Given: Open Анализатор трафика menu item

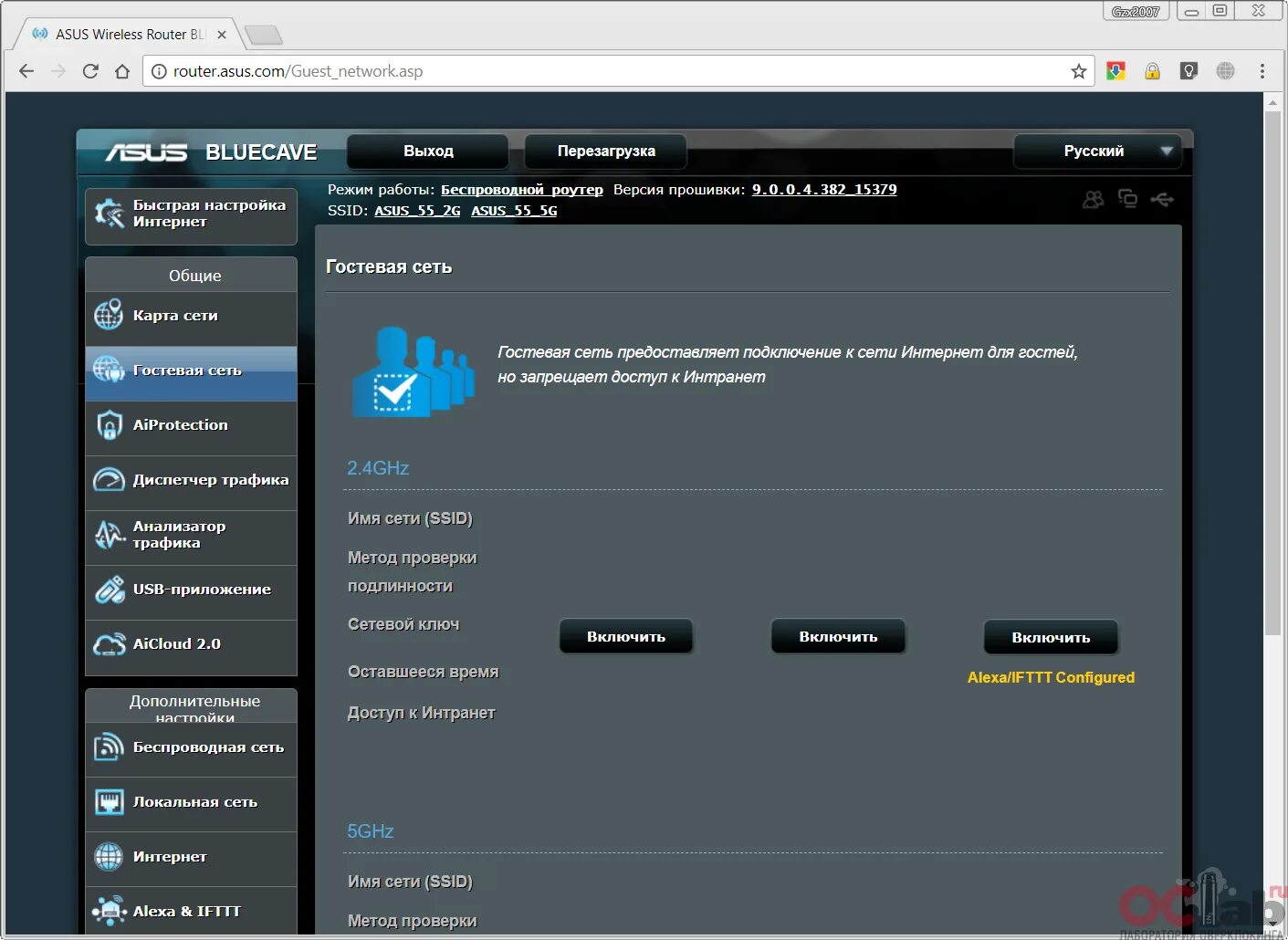Looking at the screenshot, I should point(191,538).
